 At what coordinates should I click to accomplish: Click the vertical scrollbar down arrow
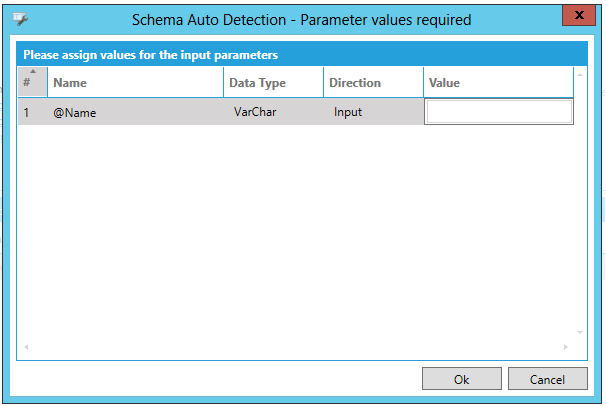point(580,333)
